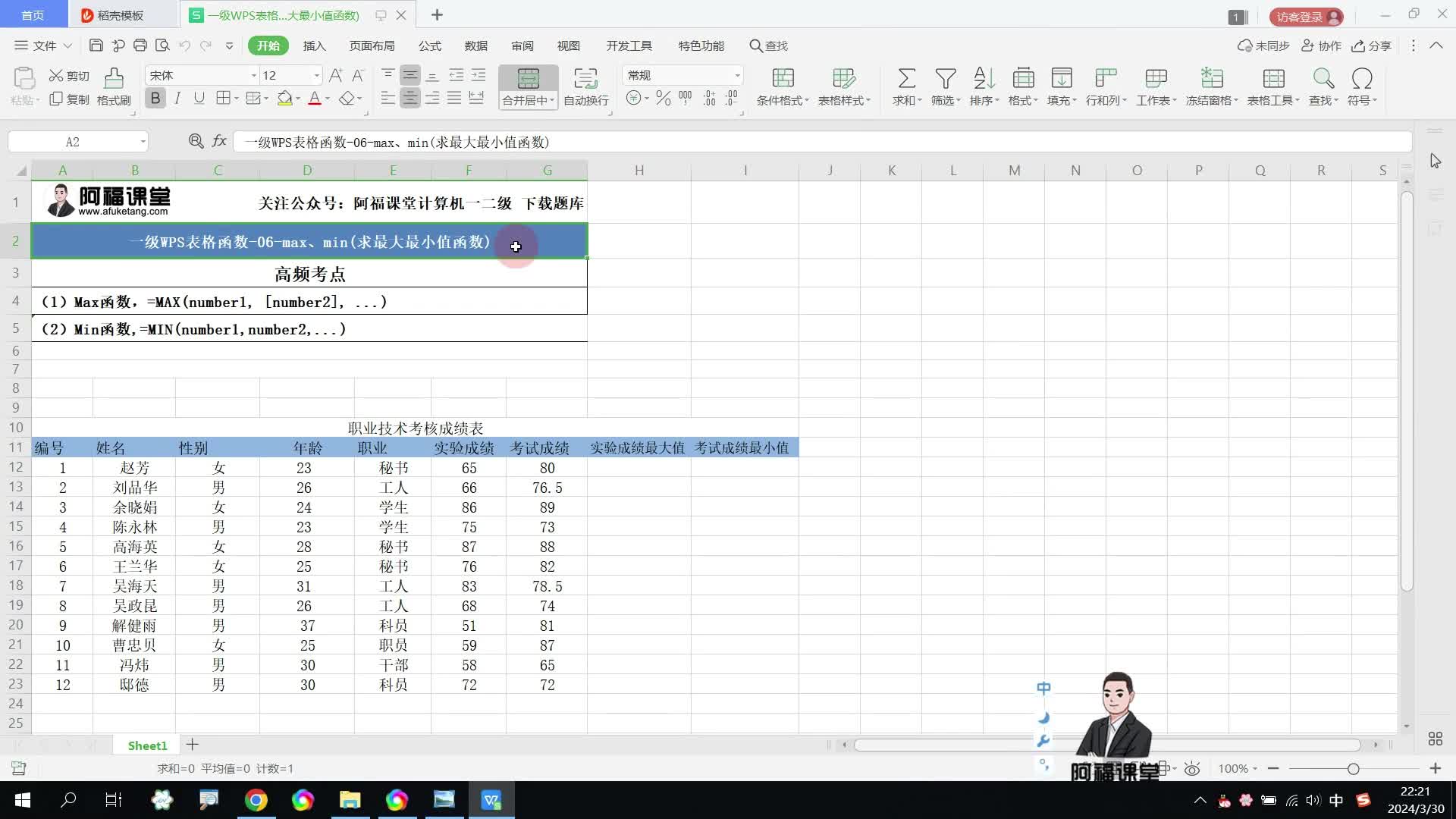This screenshot has width=1456, height=819.
Task: Click the Chrome icon in taskbar
Action: pos(256,800)
